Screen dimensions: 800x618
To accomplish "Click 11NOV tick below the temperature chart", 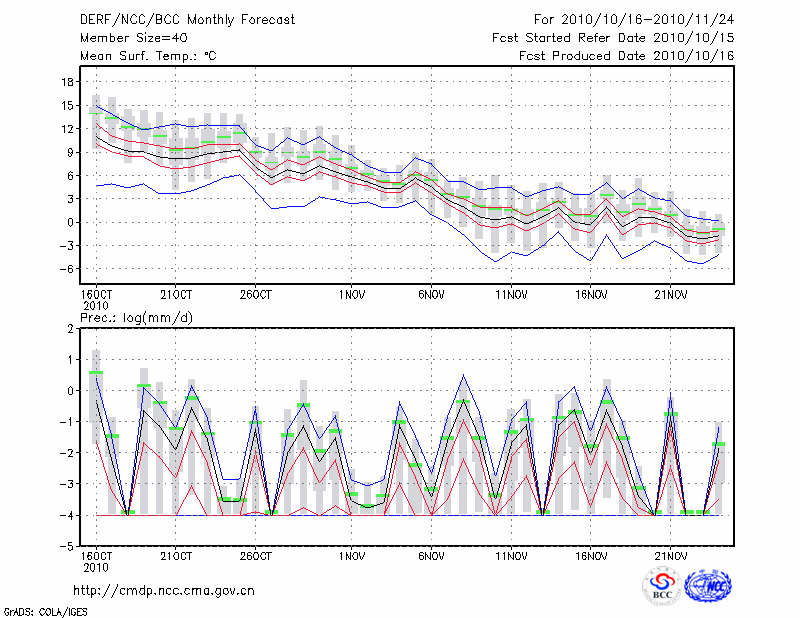I will [511, 295].
